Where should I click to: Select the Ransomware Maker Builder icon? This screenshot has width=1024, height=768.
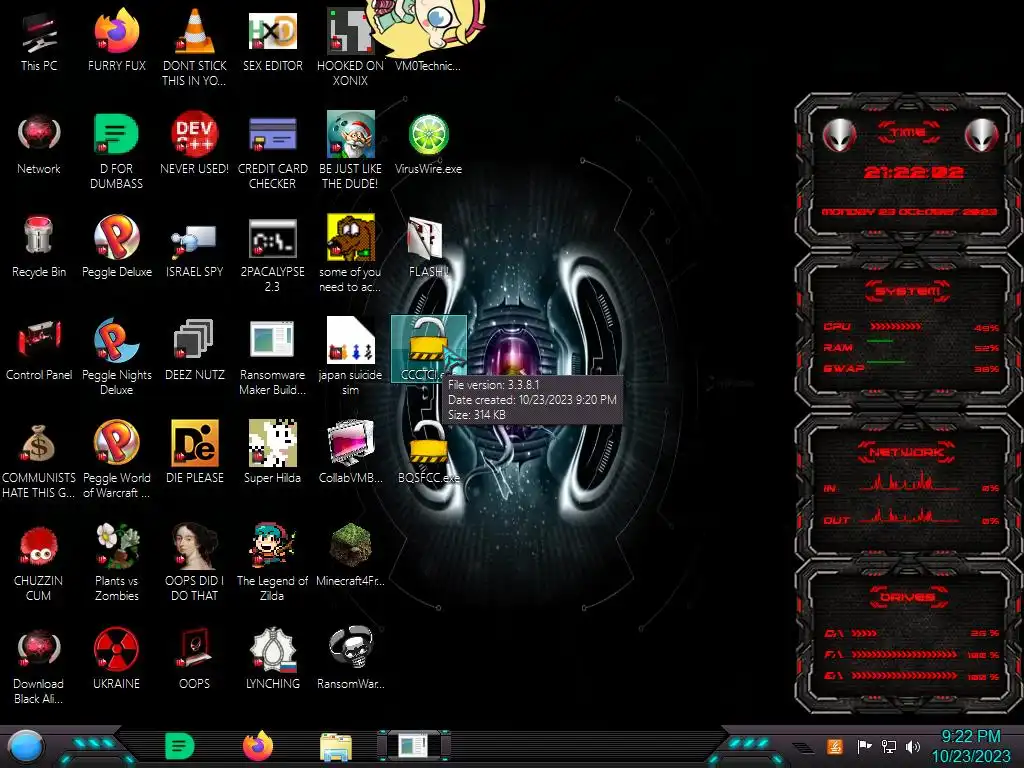click(272, 357)
